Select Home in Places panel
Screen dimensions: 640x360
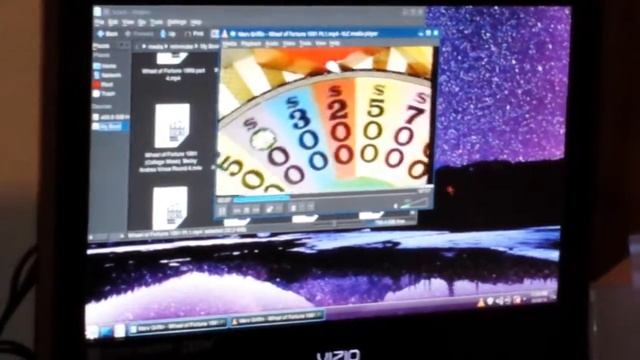106,66
